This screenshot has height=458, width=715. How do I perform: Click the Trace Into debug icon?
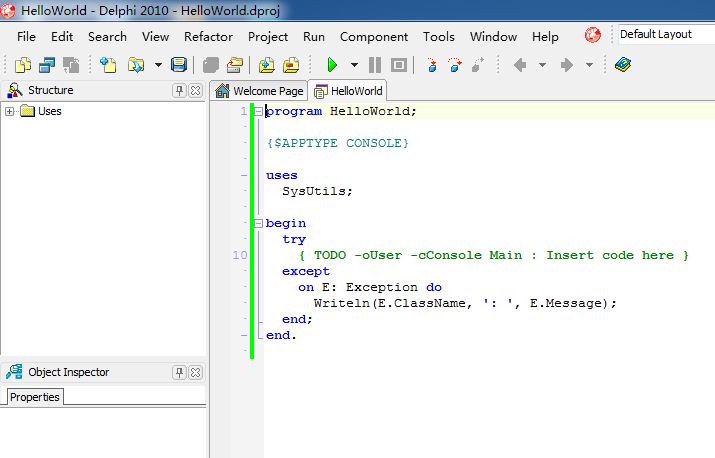[432, 65]
